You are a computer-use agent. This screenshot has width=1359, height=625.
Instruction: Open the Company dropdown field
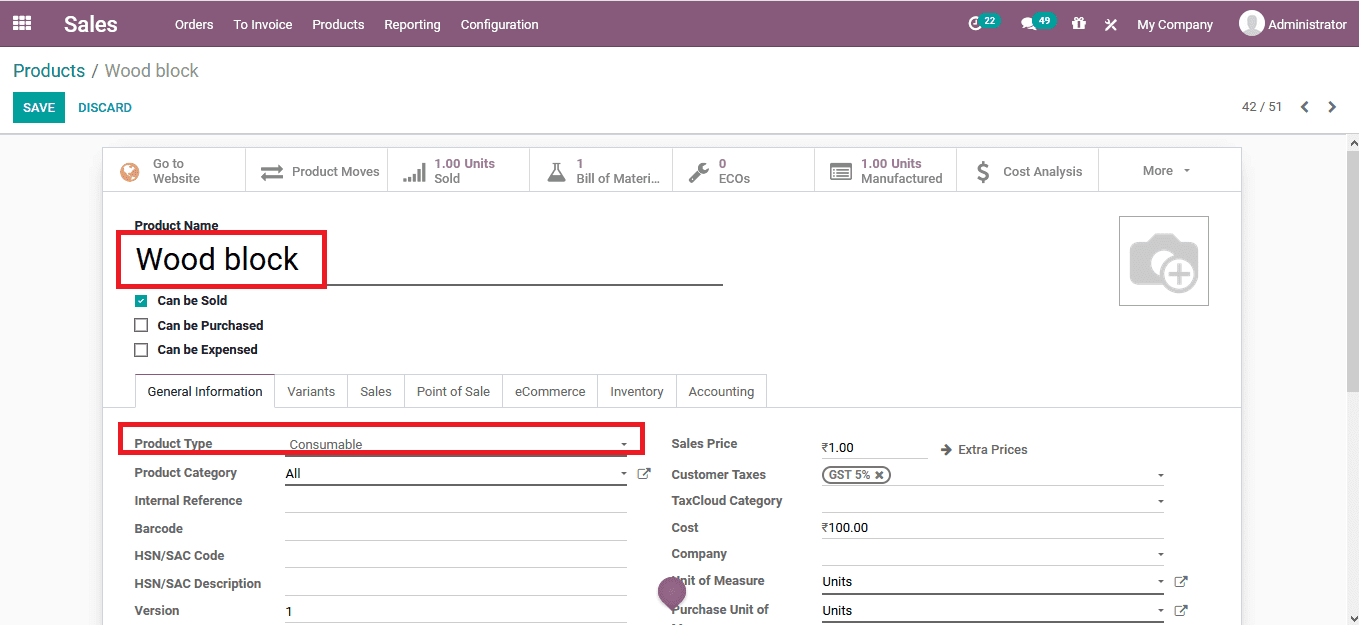coord(993,554)
